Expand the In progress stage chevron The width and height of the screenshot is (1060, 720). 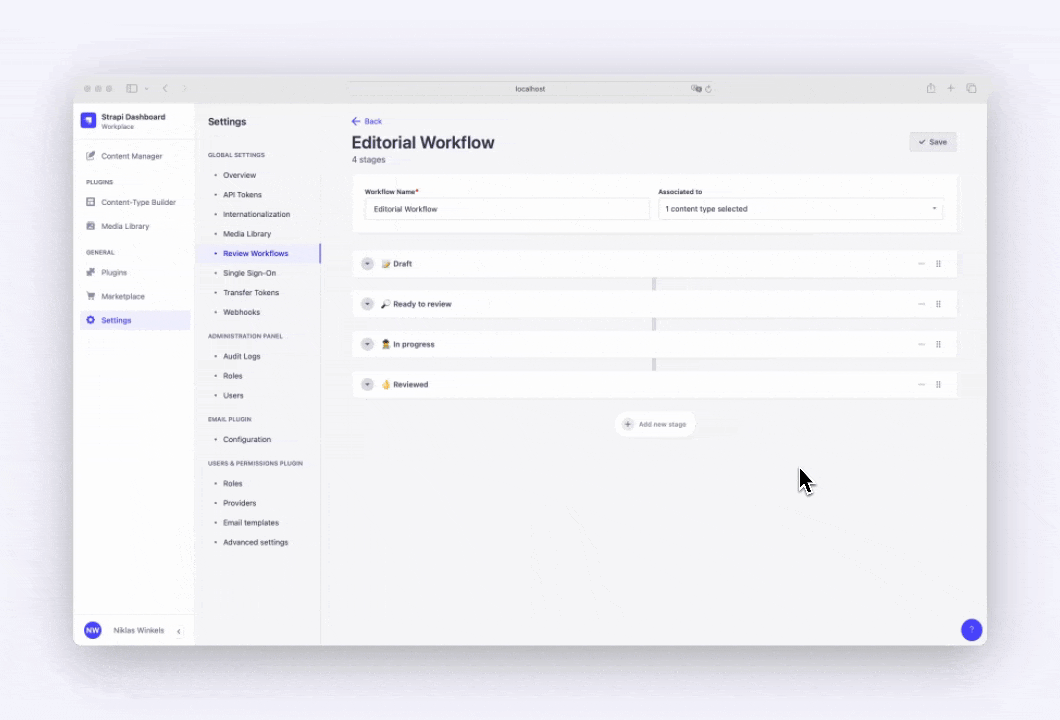[x=367, y=344]
